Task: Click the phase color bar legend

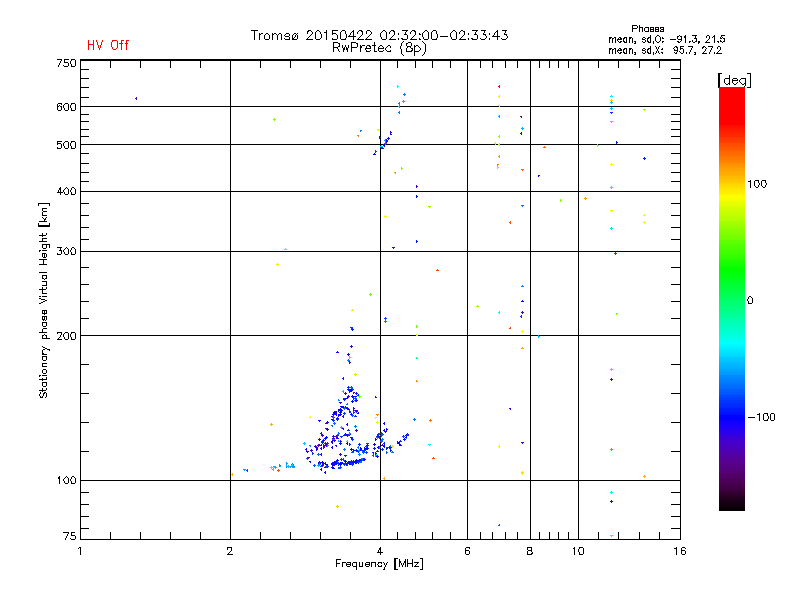Action: click(732, 298)
